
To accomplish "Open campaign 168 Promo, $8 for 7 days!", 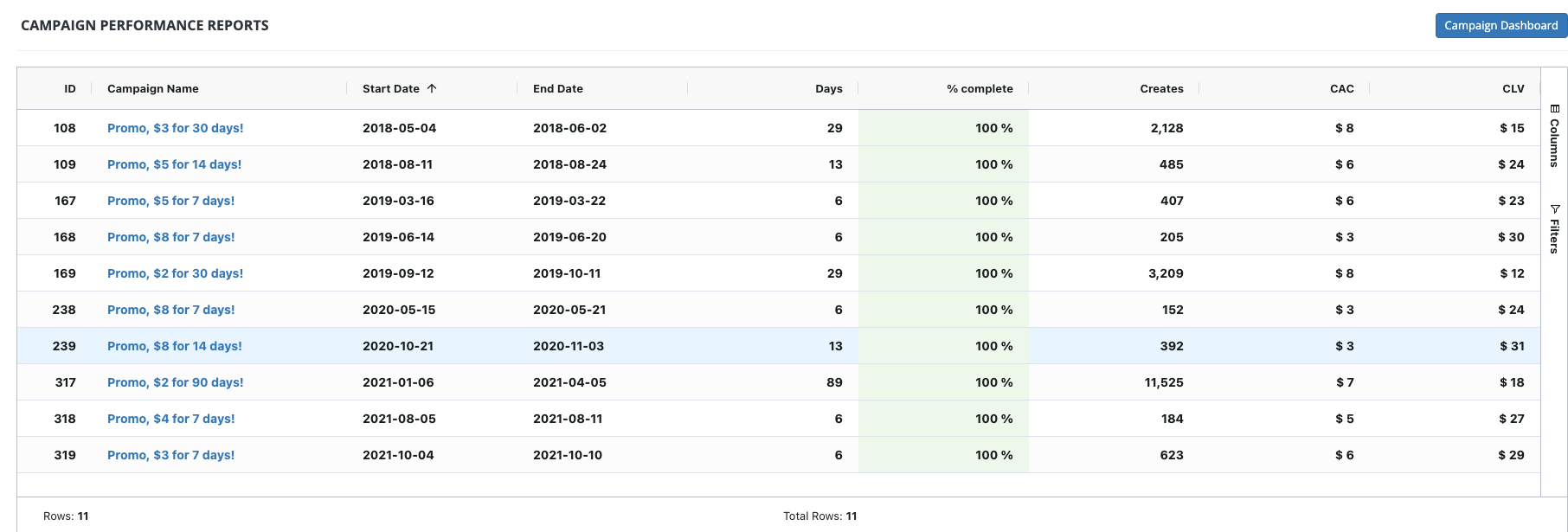I will 170,237.
